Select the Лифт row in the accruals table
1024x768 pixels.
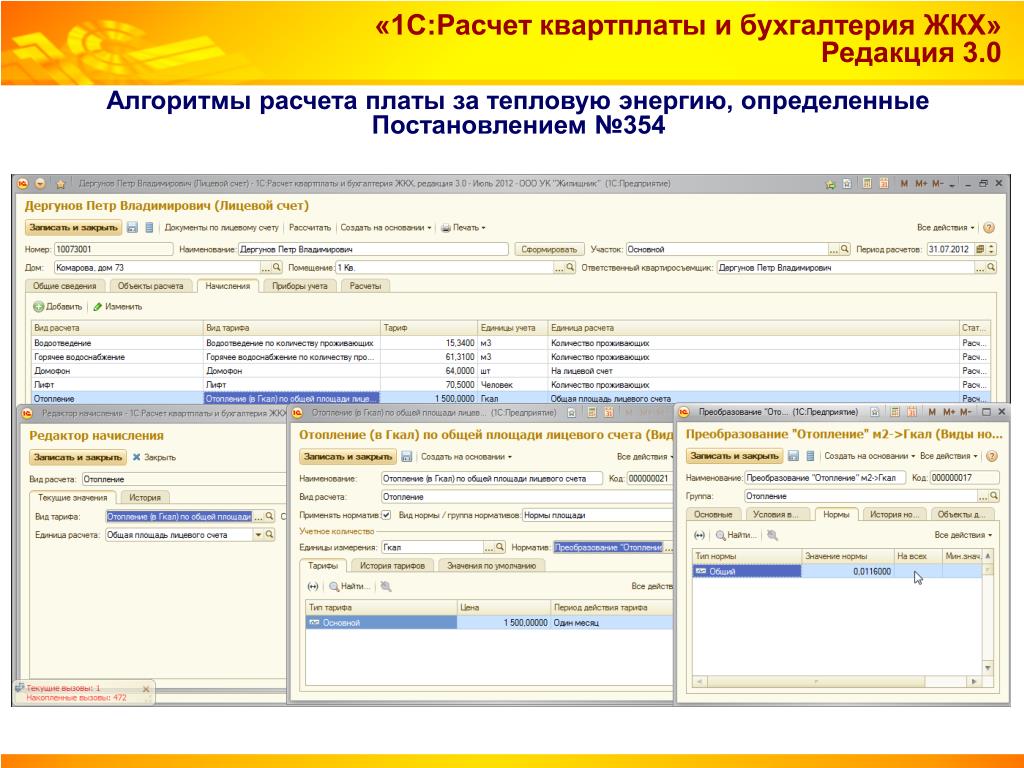click(511, 385)
